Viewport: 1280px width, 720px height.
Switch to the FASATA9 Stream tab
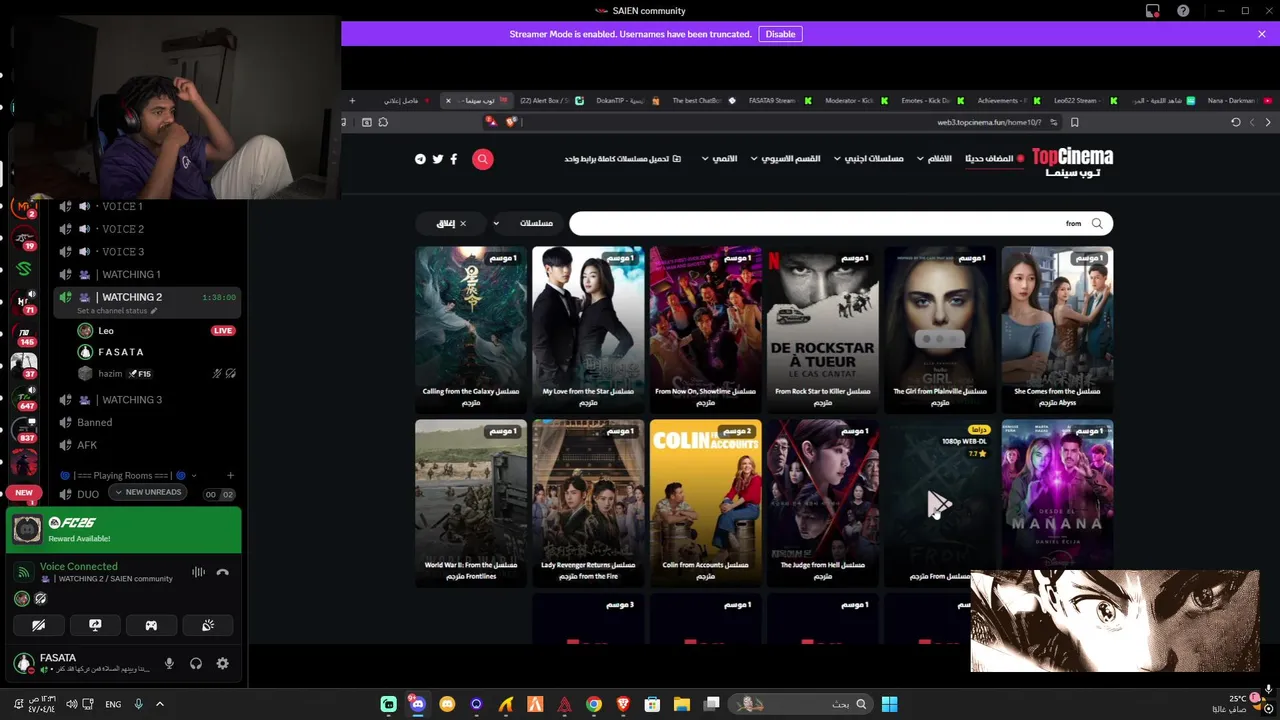779,100
